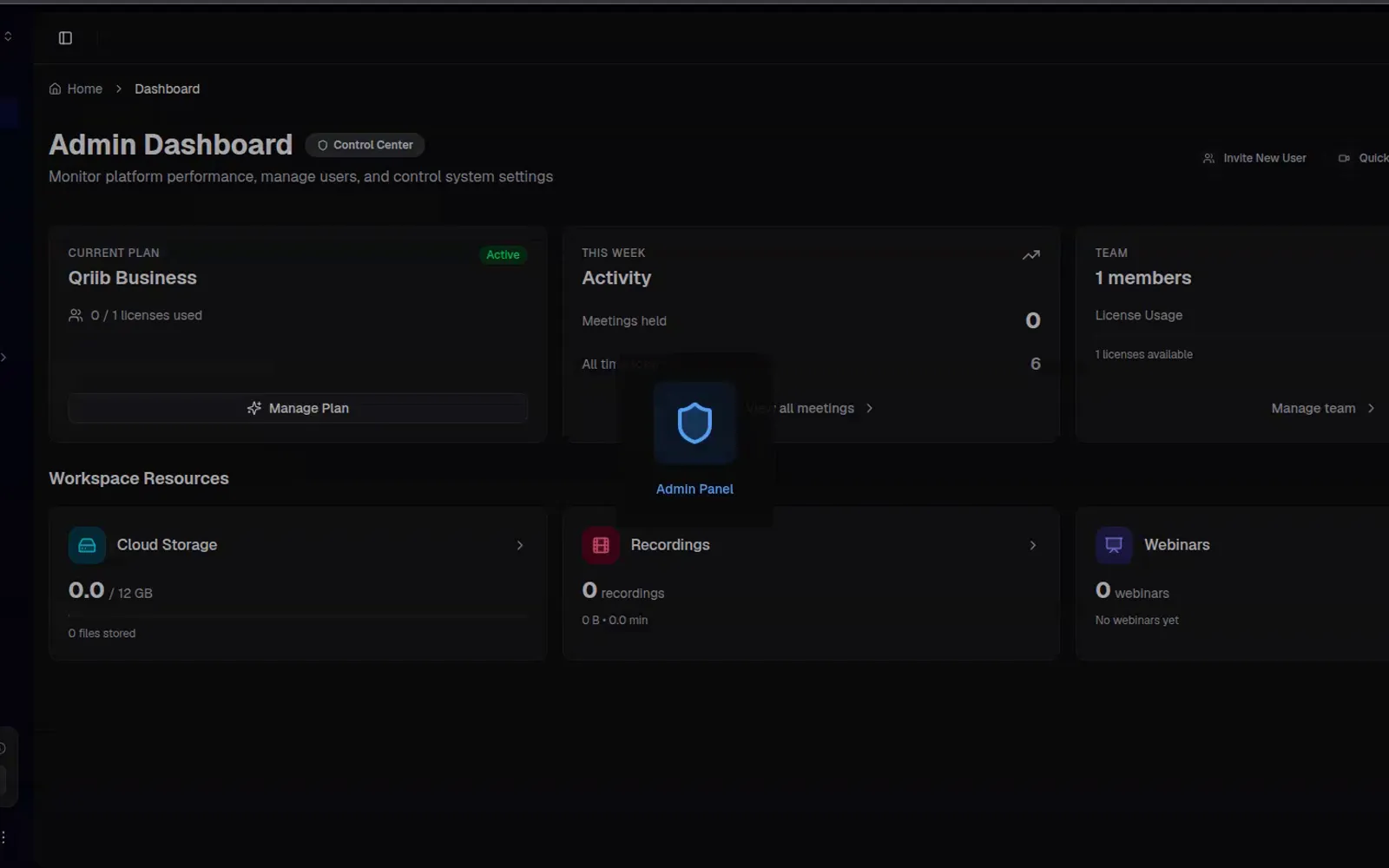This screenshot has height=868, width=1389.
Task: Click the Meetings held row
Action: 811,320
